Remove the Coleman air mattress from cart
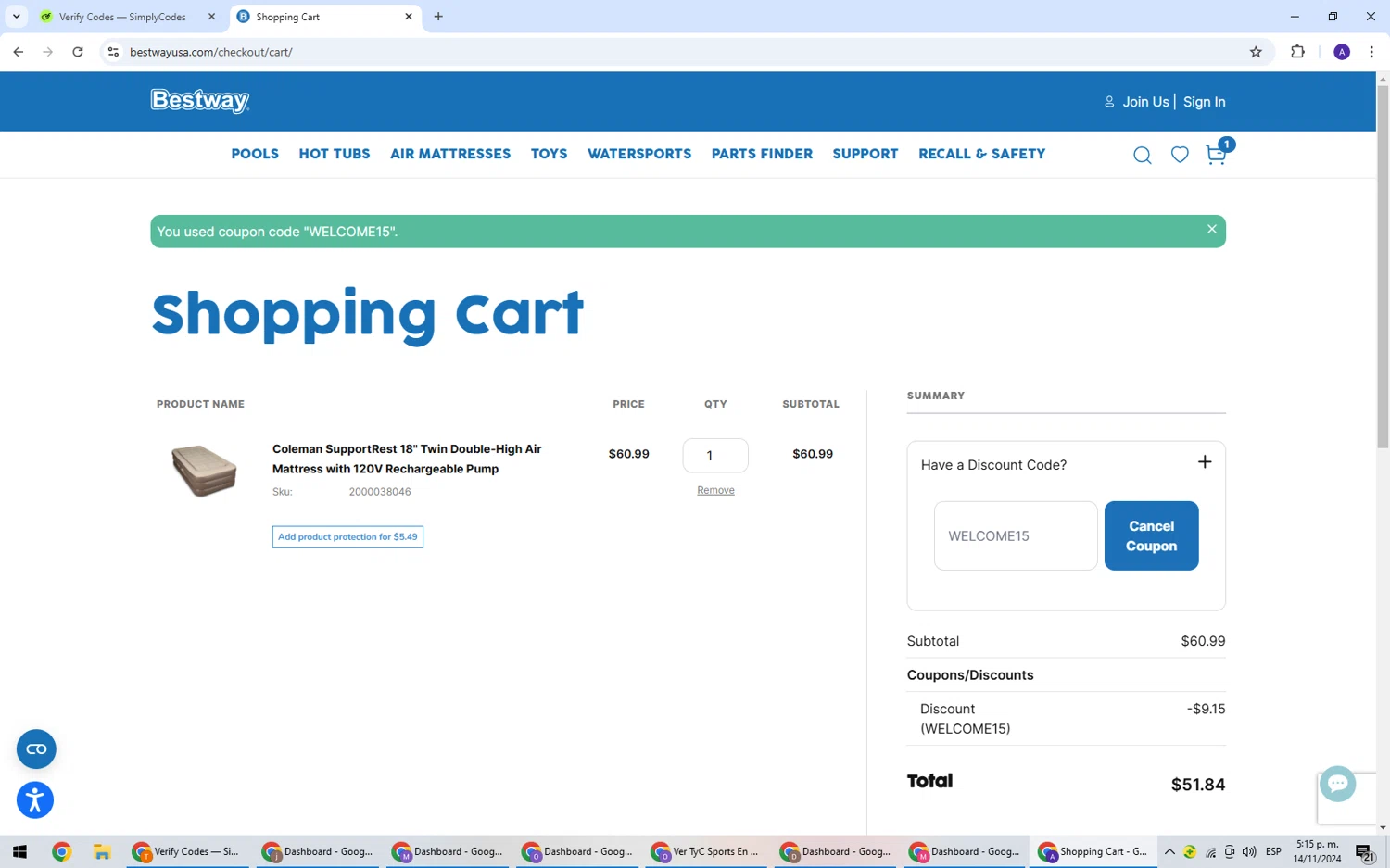This screenshot has width=1390, height=868. (715, 490)
